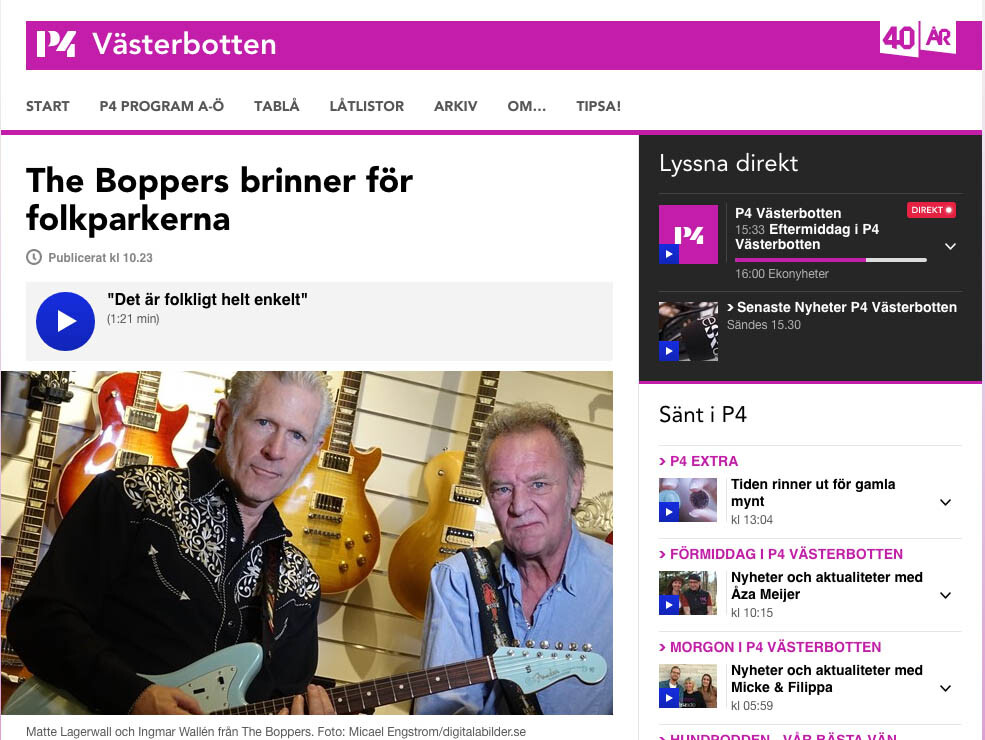Screen dimensions: 985x740
Task: Expand the Åza Meijer episode details
Action: [x=945, y=595]
